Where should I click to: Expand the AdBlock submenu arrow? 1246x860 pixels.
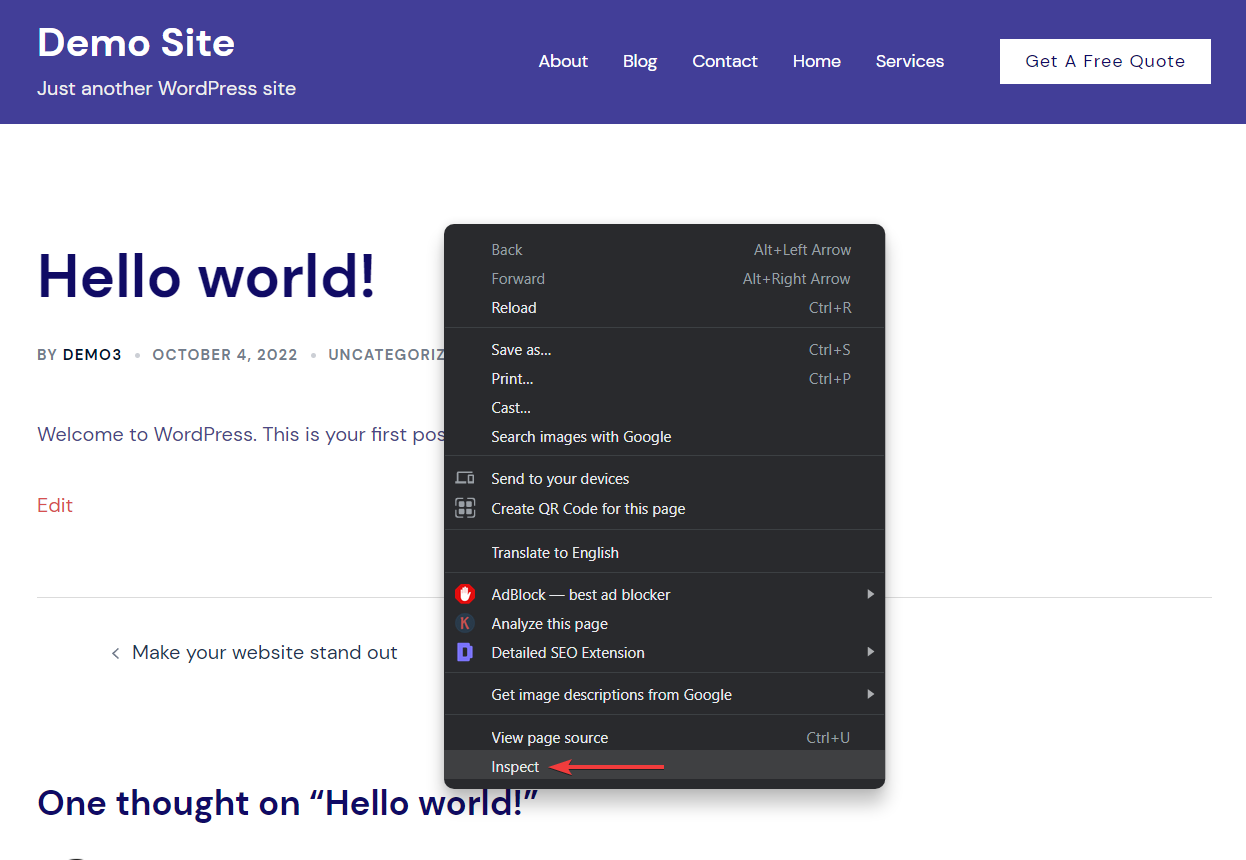click(871, 593)
